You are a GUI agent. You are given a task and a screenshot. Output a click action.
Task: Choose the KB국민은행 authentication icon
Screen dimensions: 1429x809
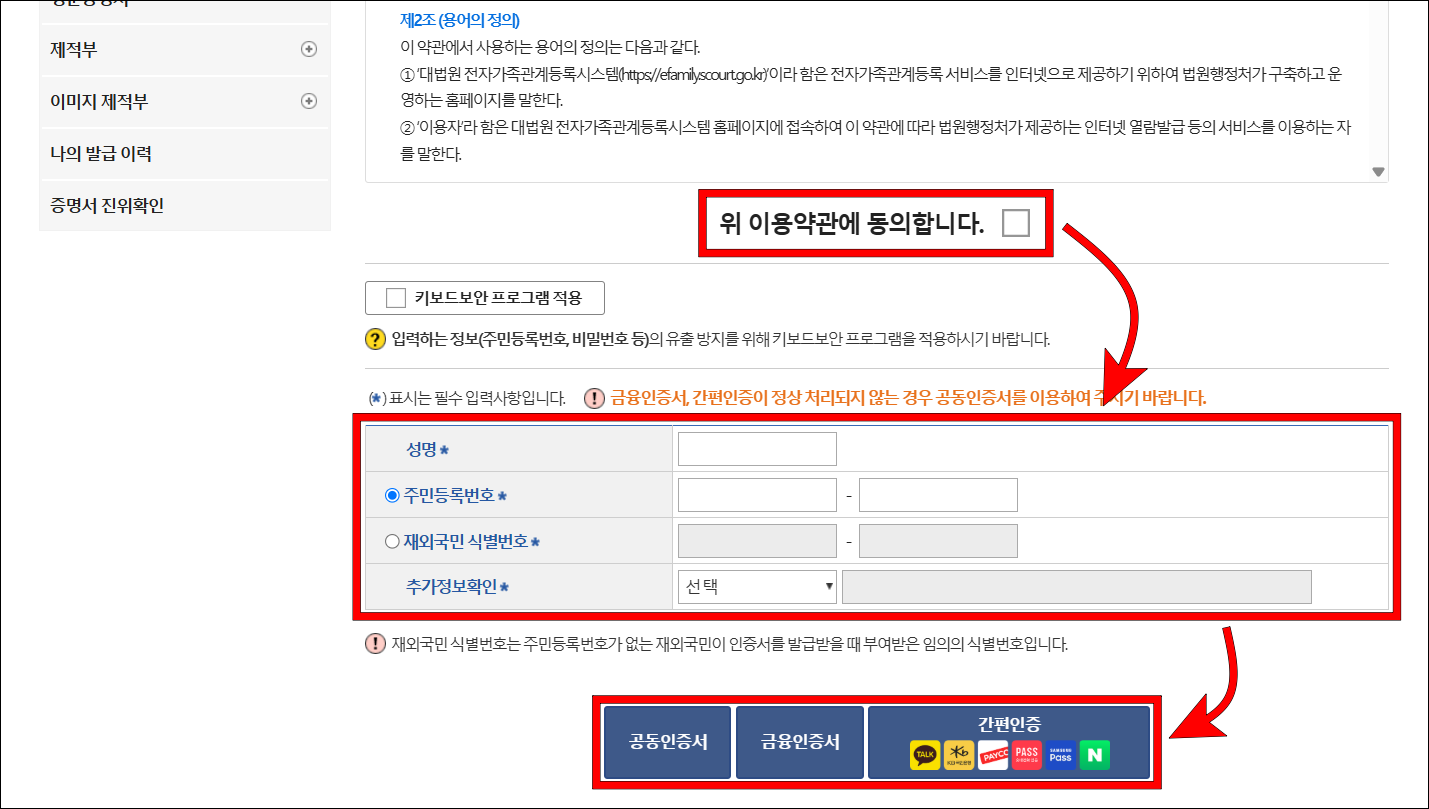click(959, 755)
